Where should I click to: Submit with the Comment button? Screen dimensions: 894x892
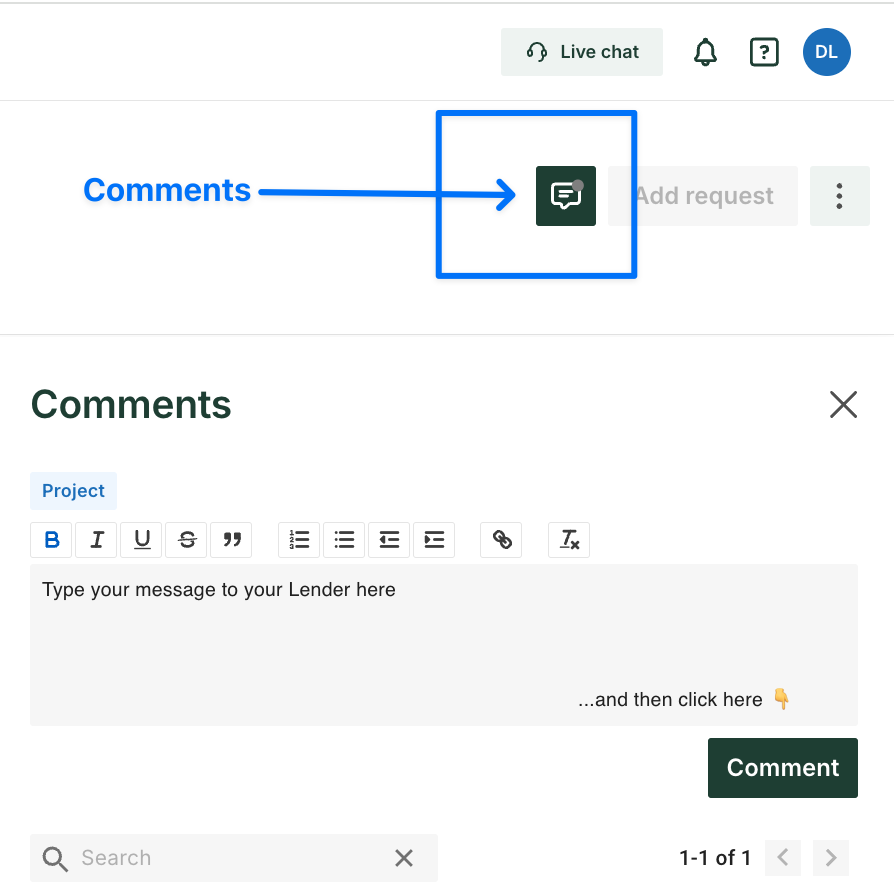pos(782,768)
